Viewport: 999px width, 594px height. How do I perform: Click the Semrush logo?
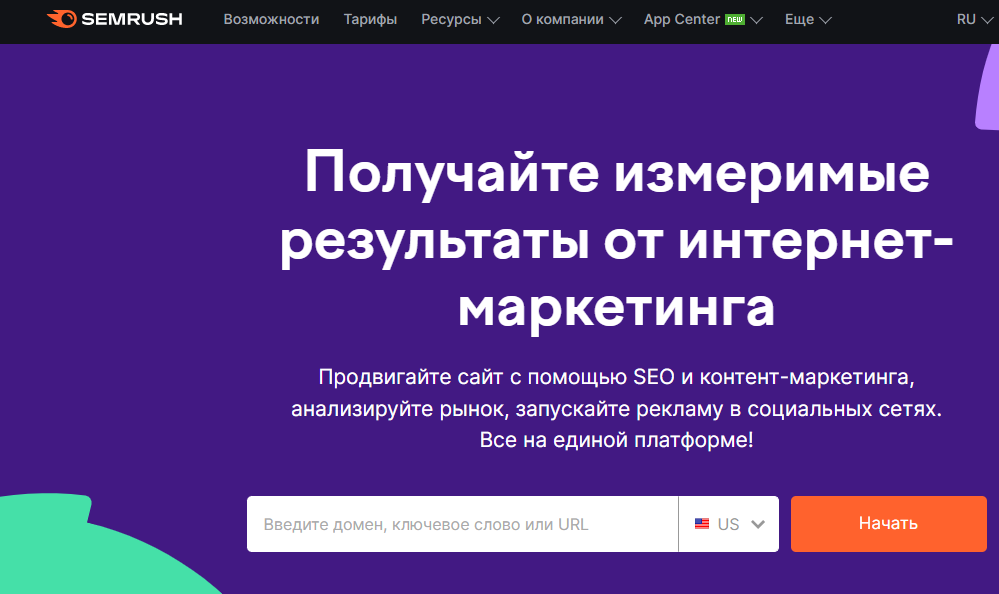pos(115,19)
